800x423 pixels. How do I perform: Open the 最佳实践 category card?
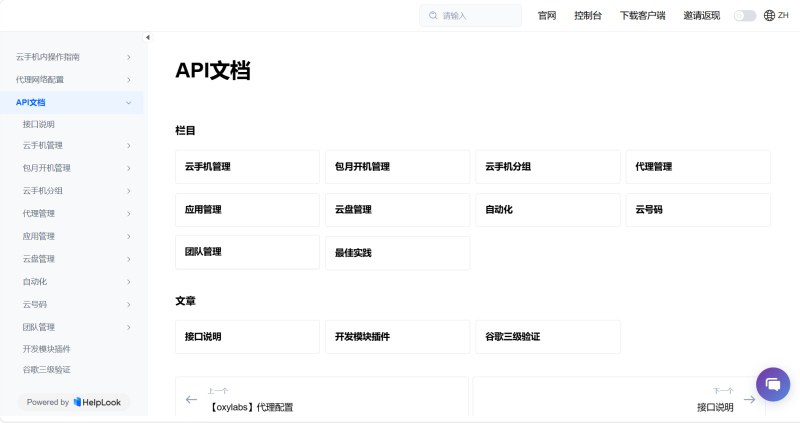[x=397, y=253]
